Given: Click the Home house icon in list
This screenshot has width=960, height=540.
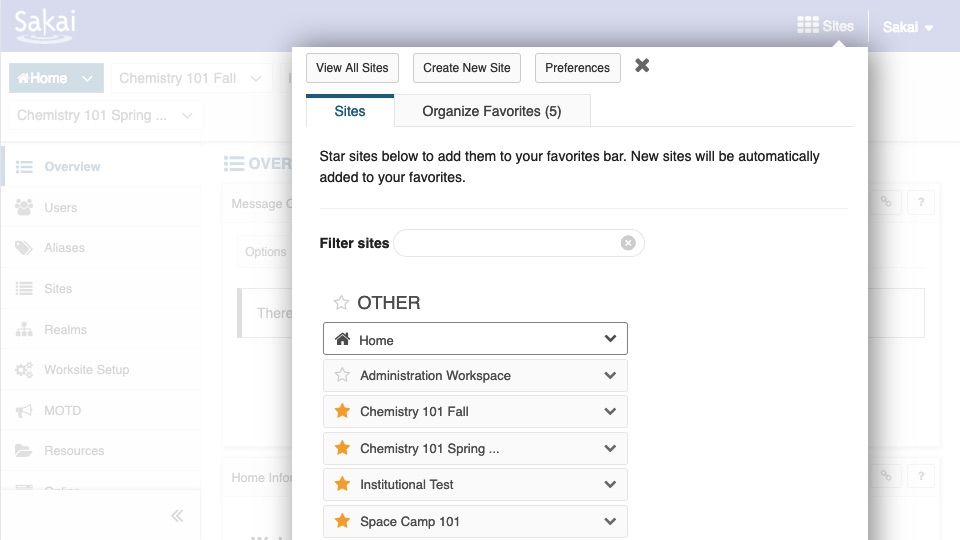Looking at the screenshot, I should tap(342, 339).
